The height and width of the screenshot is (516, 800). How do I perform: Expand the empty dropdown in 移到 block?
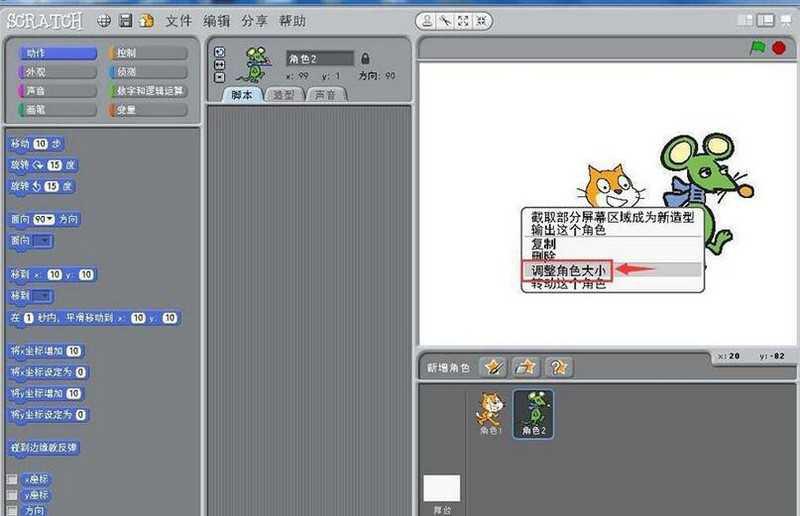(x=43, y=296)
